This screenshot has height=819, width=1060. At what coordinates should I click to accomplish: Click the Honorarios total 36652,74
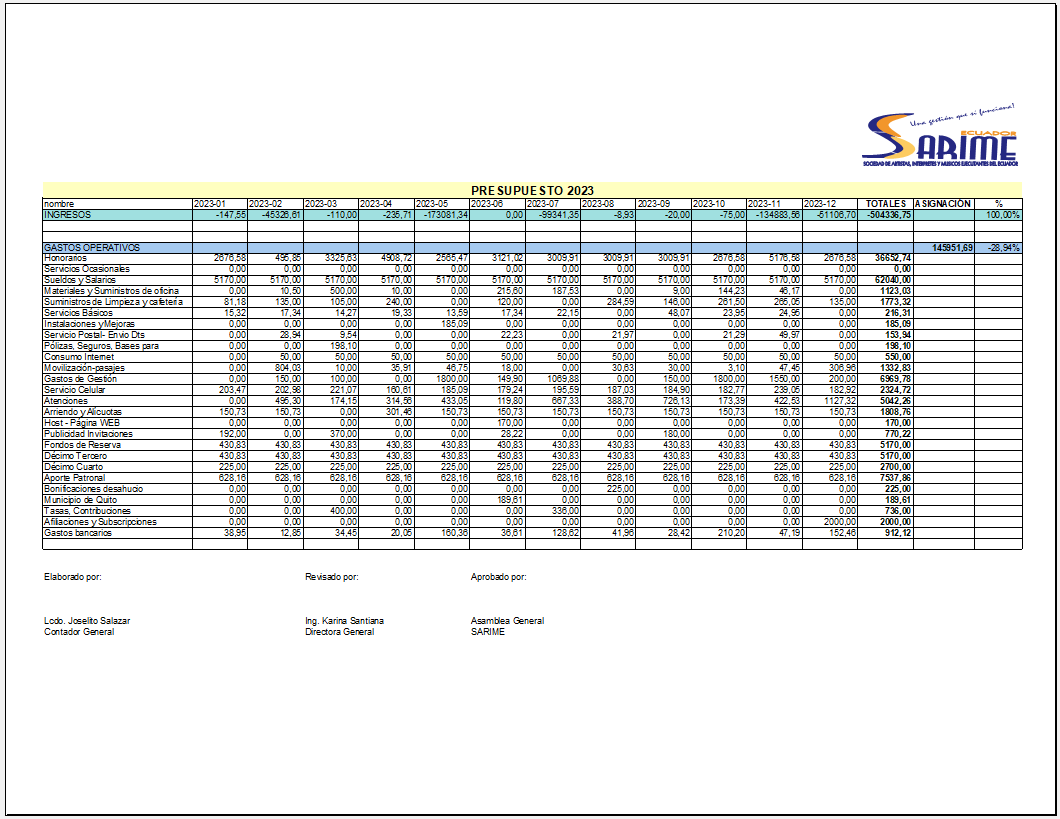click(x=893, y=258)
